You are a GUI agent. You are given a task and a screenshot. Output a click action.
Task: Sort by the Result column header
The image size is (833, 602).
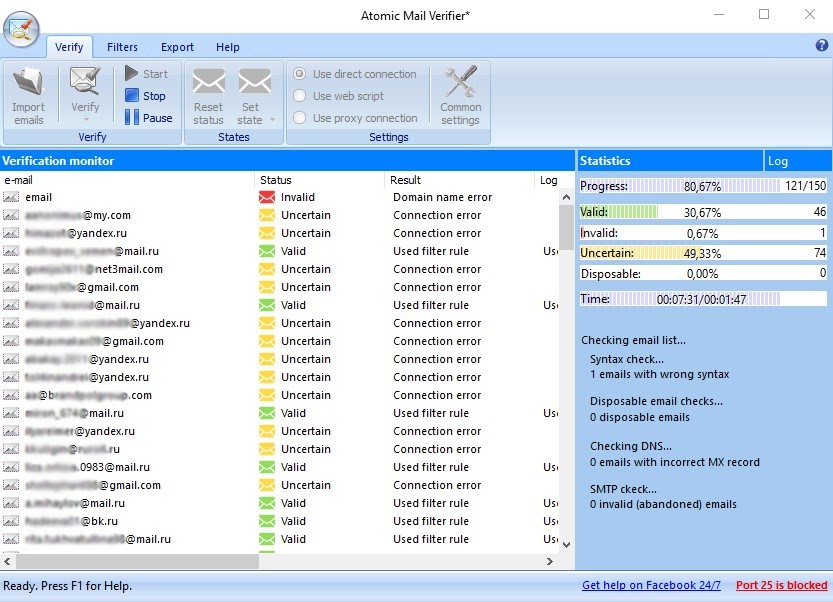[x=459, y=180]
